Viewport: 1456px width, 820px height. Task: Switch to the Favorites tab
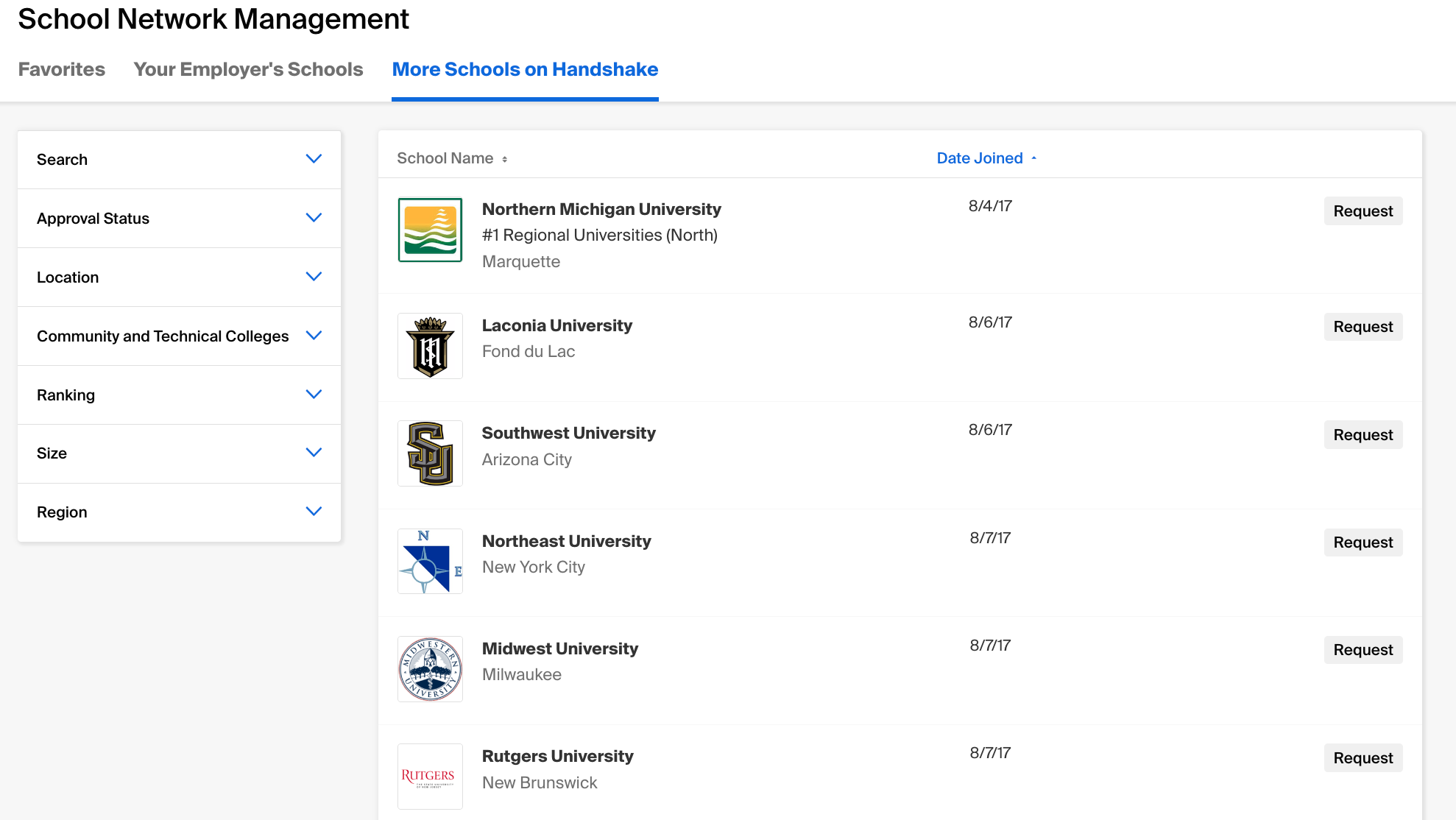pos(61,69)
